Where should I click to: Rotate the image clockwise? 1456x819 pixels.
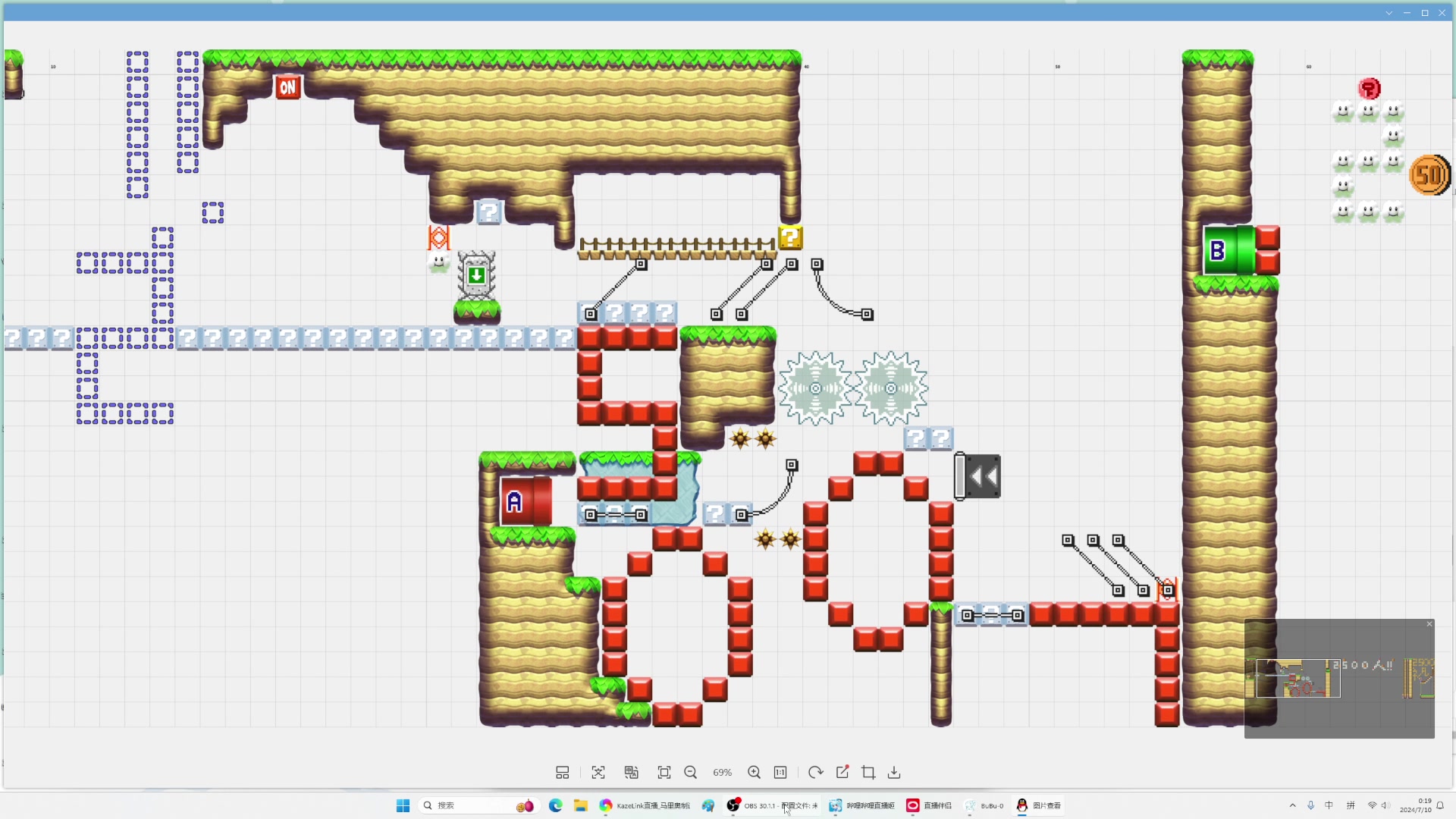click(815, 772)
